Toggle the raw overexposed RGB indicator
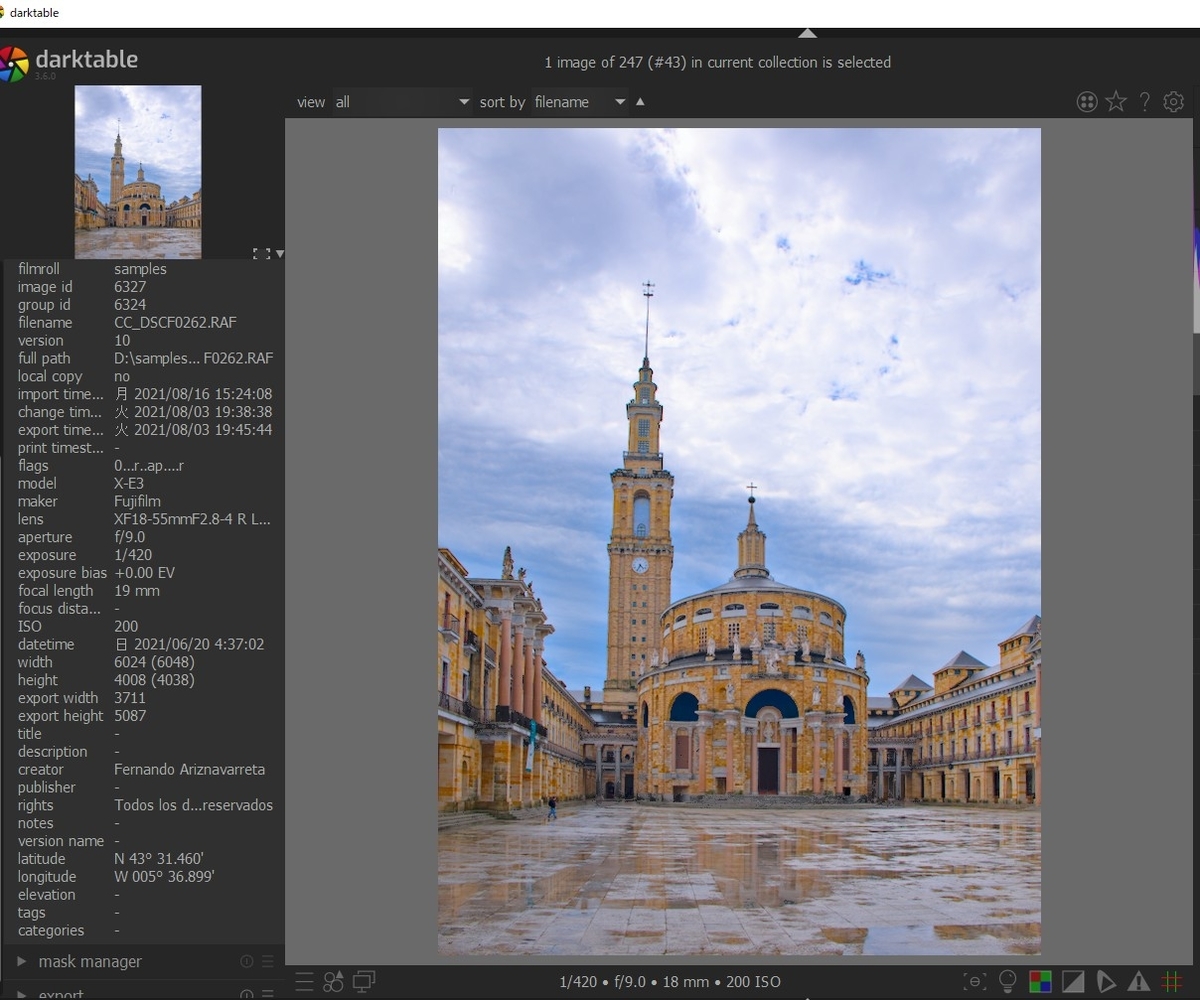 1040,982
